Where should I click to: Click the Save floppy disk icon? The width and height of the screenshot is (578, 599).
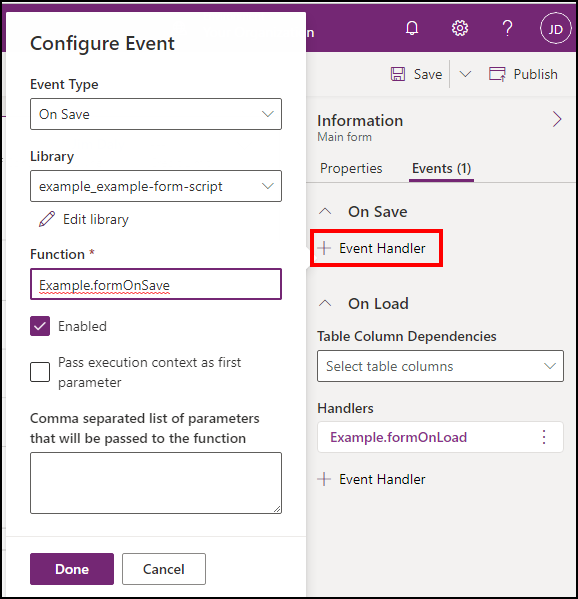point(398,74)
